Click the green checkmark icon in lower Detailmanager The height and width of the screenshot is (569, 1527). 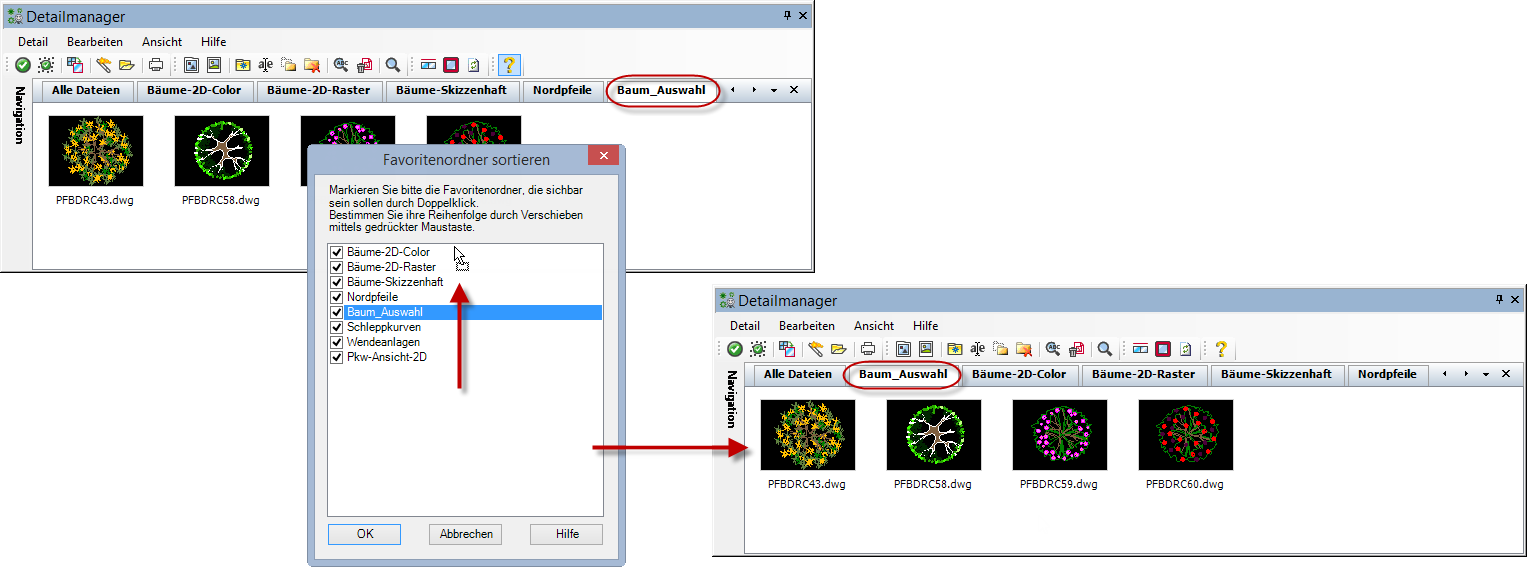pyautogui.click(x=734, y=349)
